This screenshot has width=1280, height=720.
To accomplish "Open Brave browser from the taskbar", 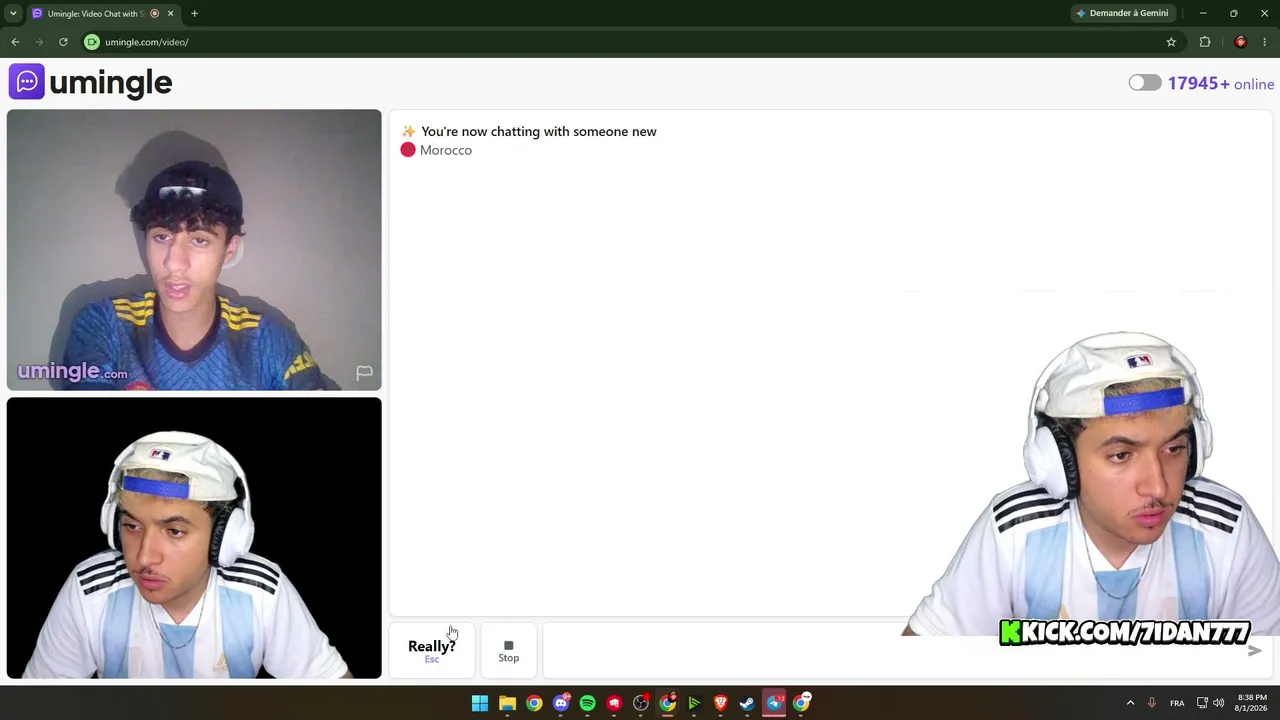I will pos(720,703).
